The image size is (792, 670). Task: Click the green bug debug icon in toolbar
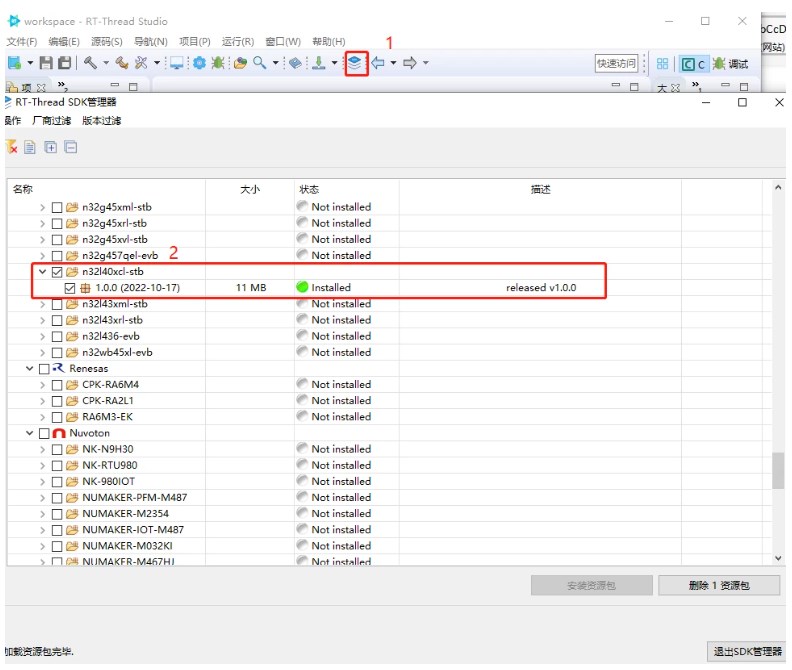[x=218, y=63]
